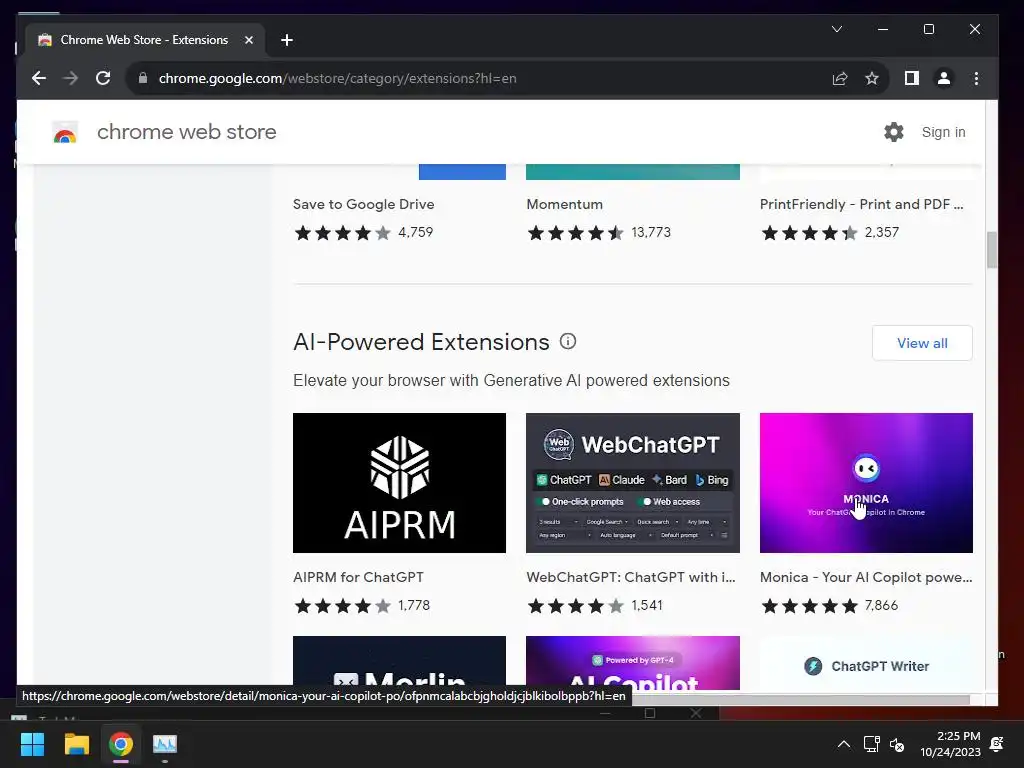1024x768 pixels.
Task: Open the WebChatGPT thumbnail
Action: point(633,483)
